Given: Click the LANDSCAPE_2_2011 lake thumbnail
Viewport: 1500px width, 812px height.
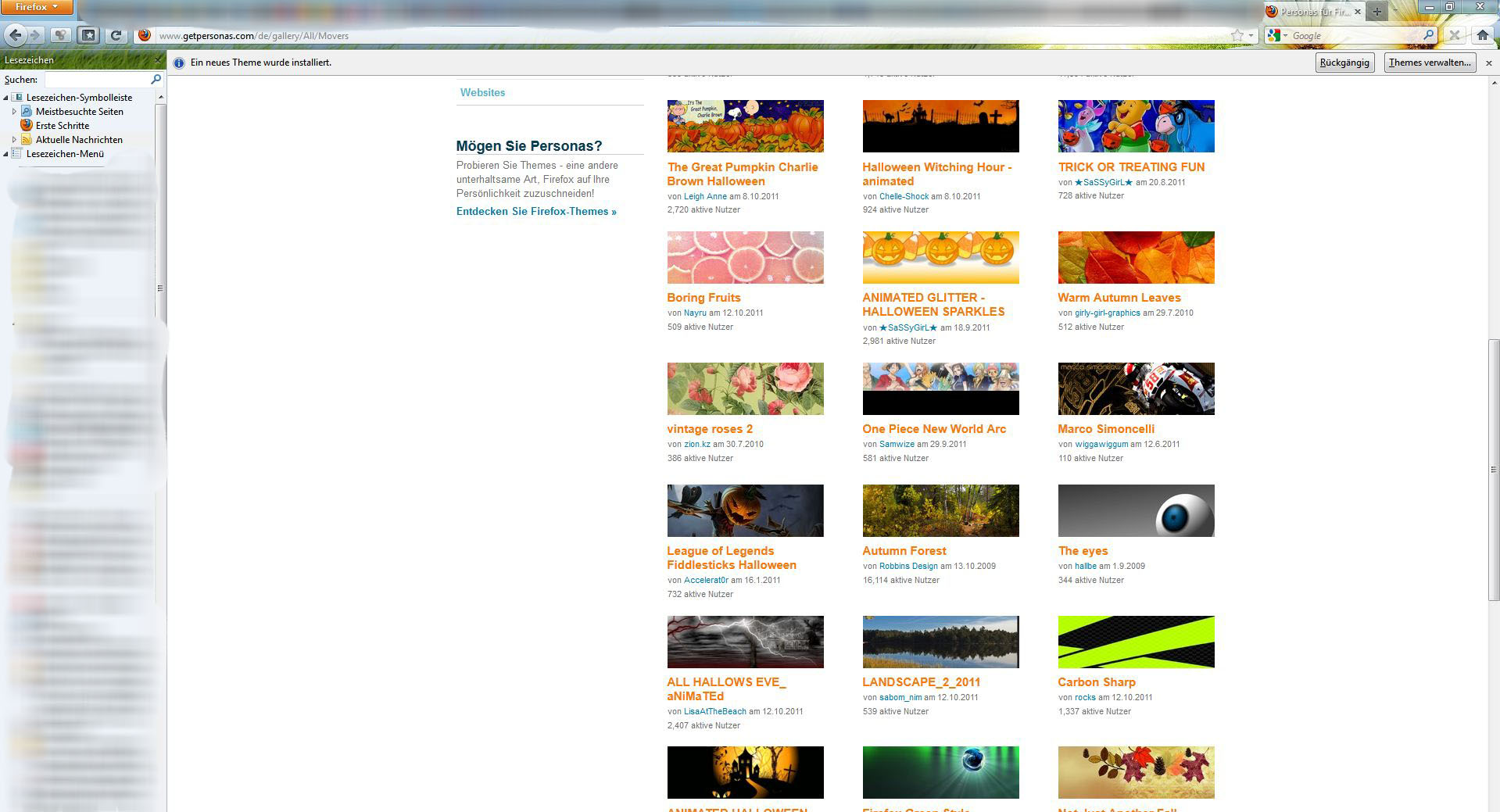Looking at the screenshot, I should pos(940,642).
